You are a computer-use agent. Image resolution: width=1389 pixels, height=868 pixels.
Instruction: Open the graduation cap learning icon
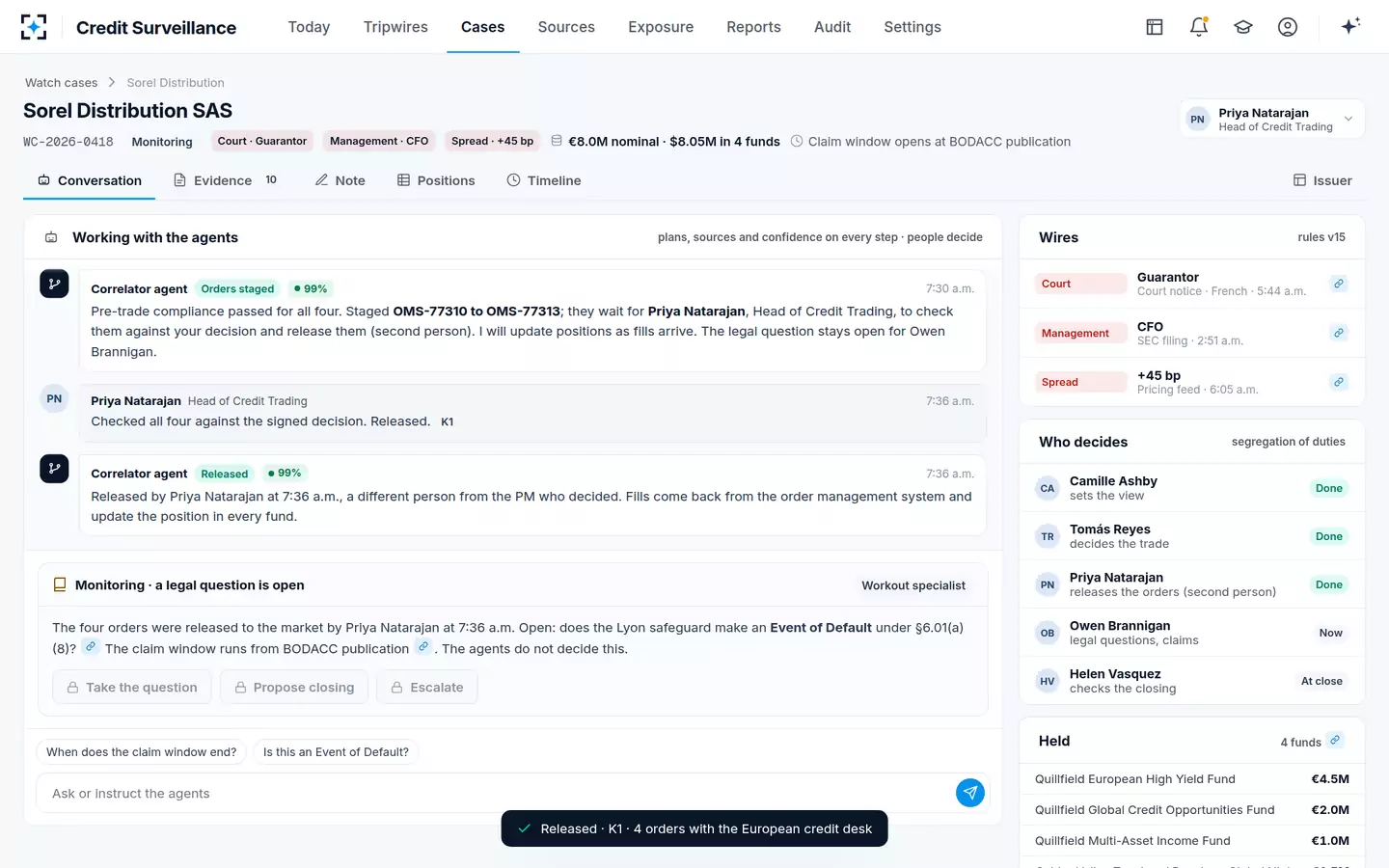click(1243, 27)
